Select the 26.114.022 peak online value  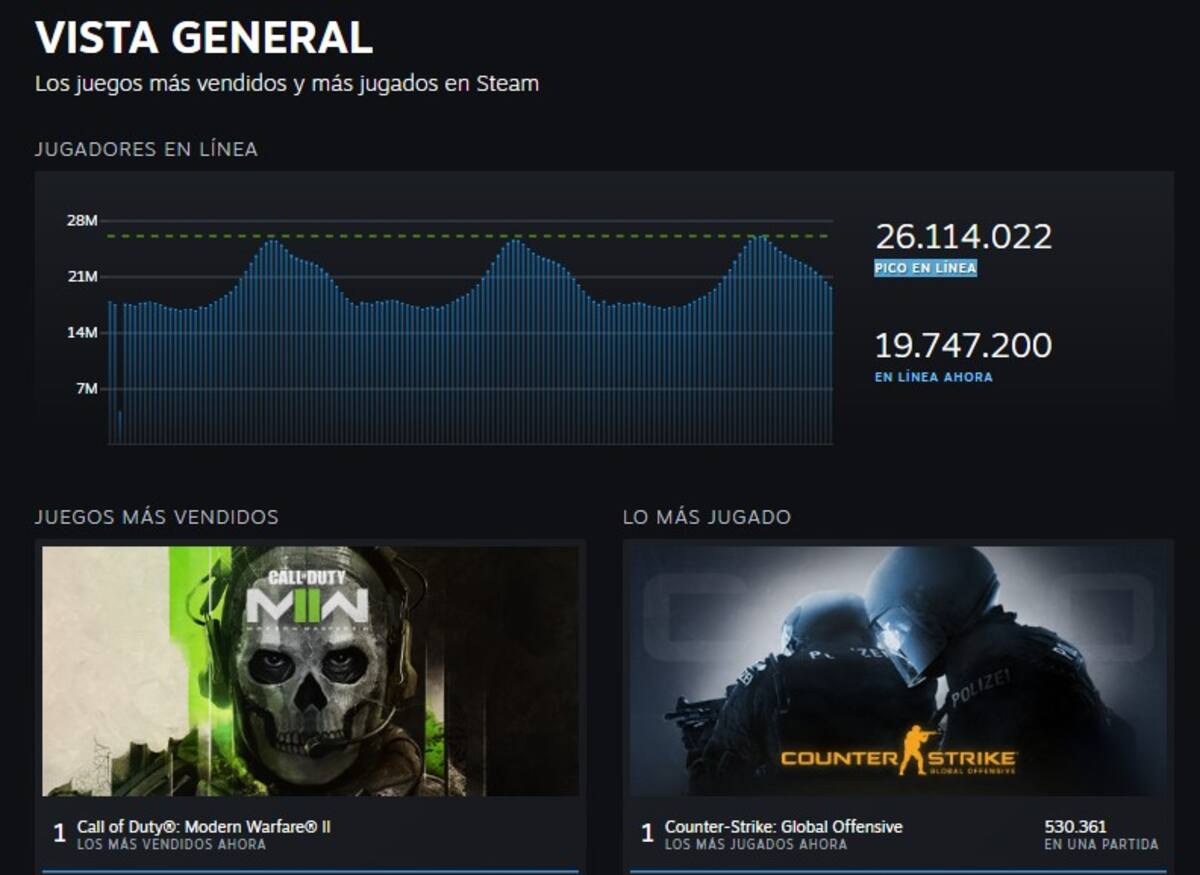963,237
